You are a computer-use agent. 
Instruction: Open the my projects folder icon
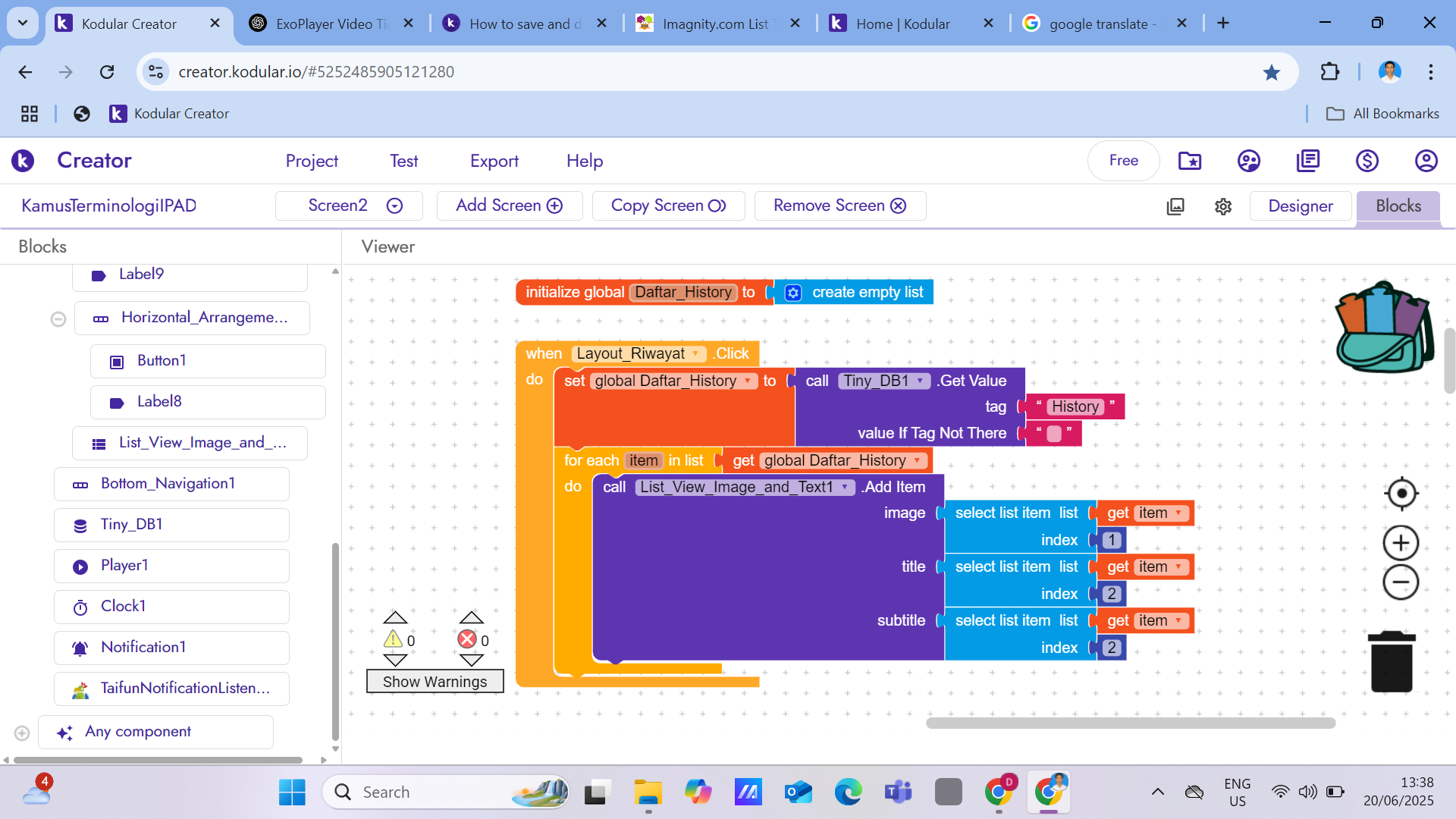click(1190, 161)
